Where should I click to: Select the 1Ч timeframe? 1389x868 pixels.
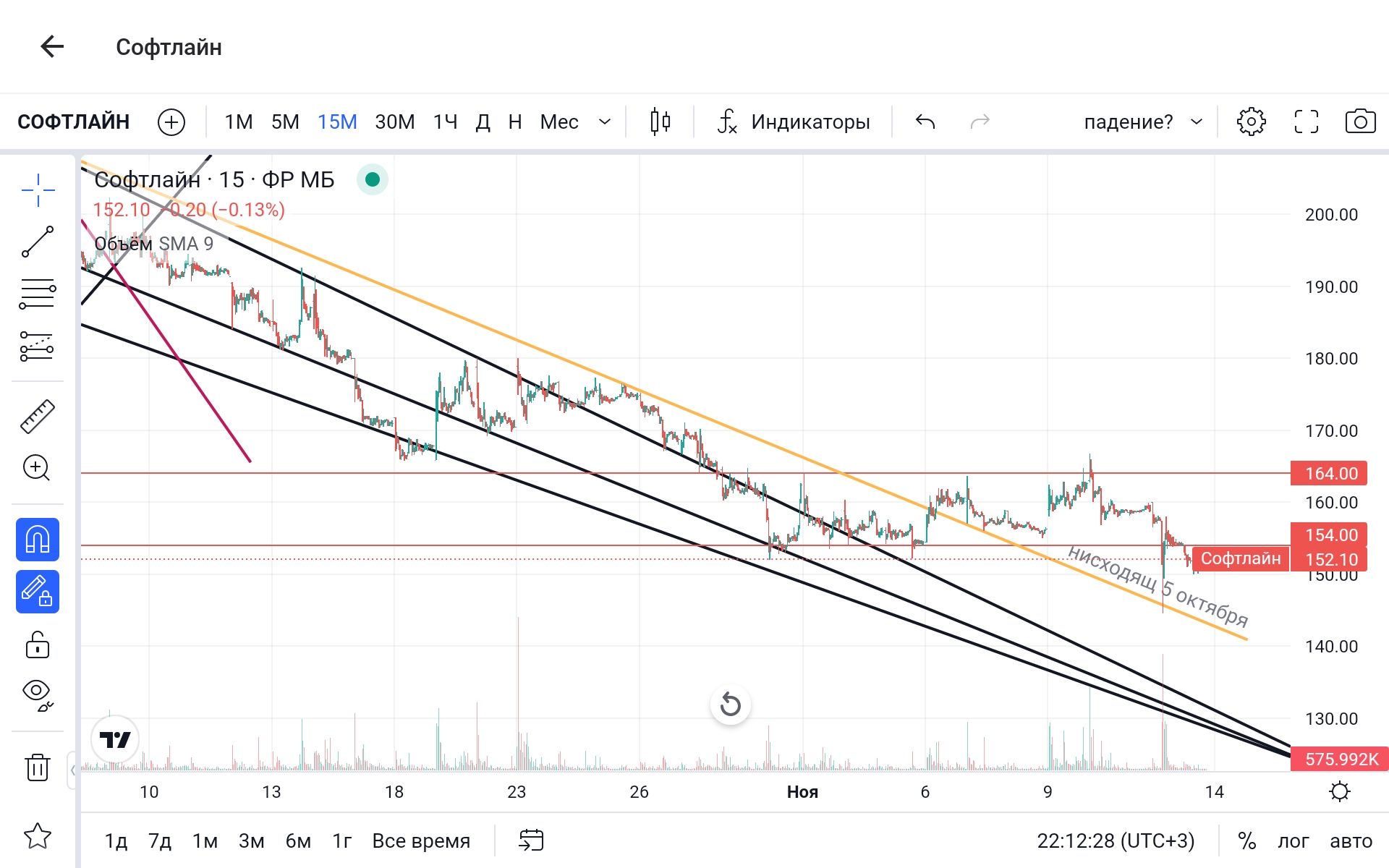tap(446, 122)
